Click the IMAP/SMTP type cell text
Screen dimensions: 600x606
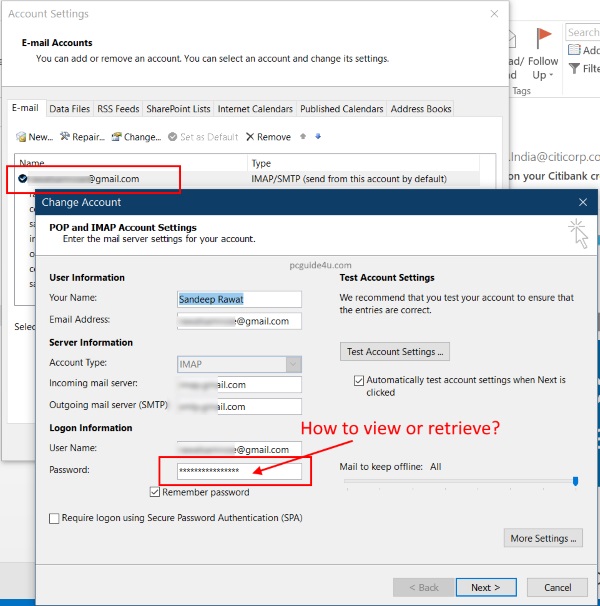pyautogui.click(x=349, y=179)
